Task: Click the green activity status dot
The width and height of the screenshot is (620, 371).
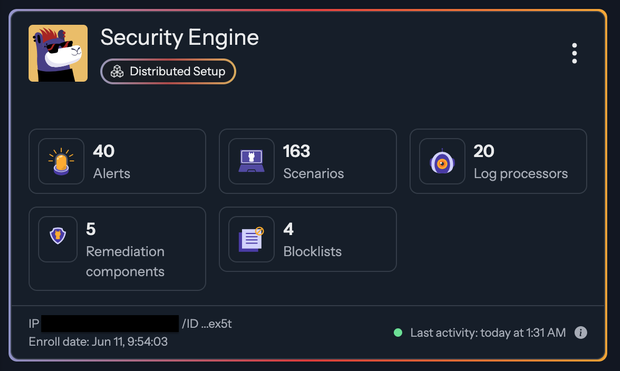Action: (x=398, y=333)
